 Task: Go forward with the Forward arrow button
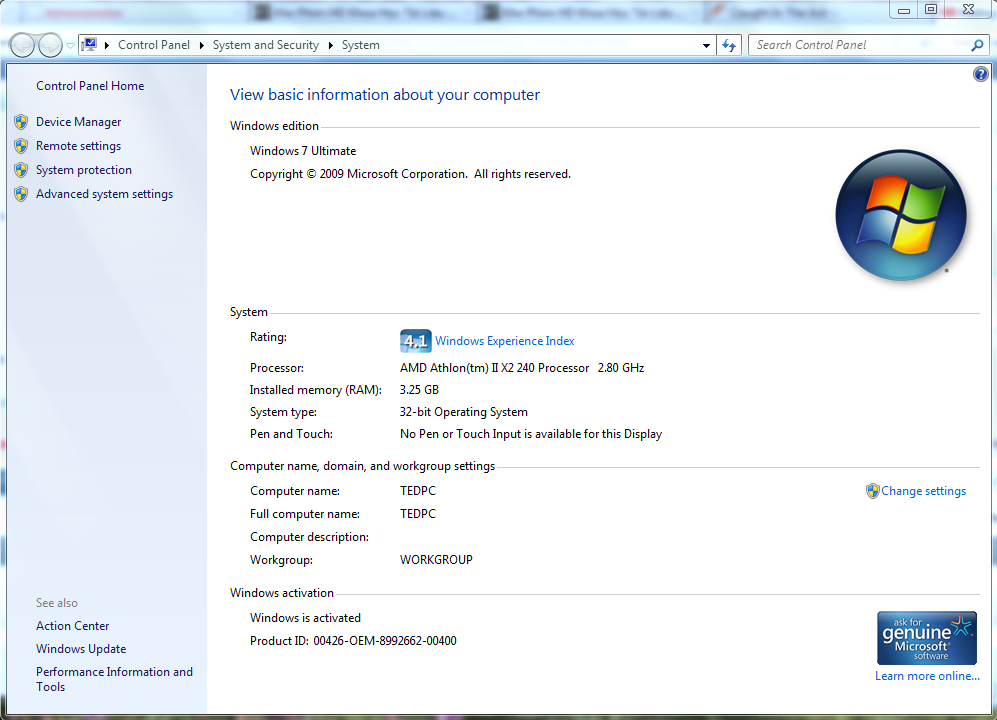click(x=50, y=45)
